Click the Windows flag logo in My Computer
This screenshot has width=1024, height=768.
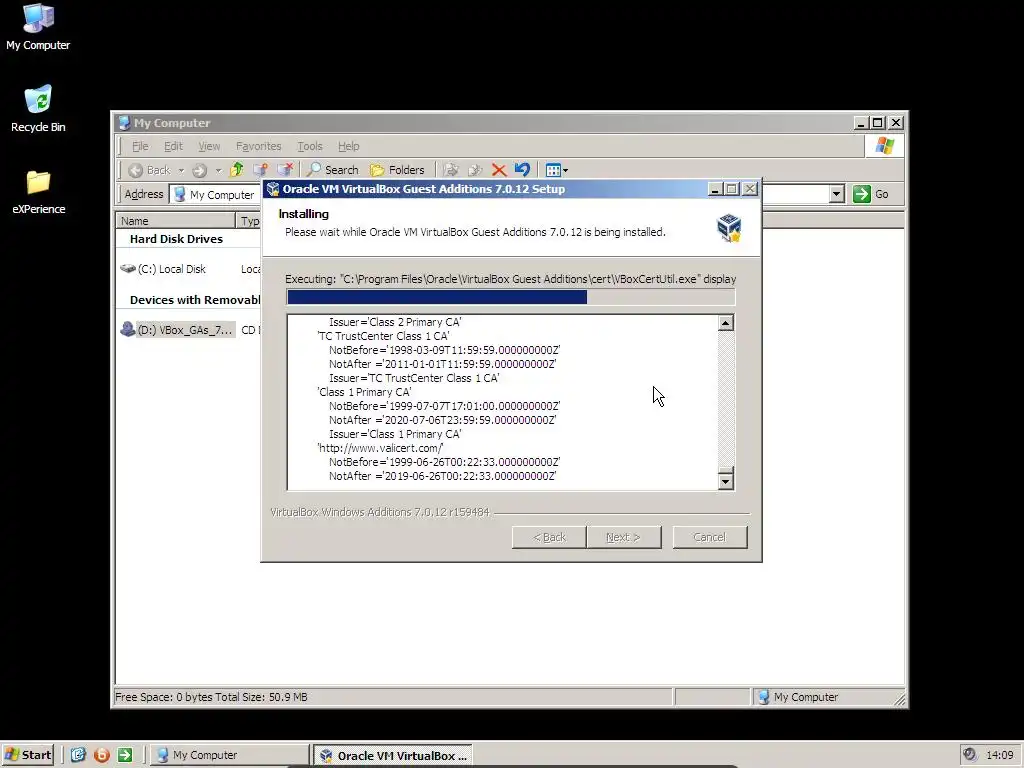coord(884,145)
